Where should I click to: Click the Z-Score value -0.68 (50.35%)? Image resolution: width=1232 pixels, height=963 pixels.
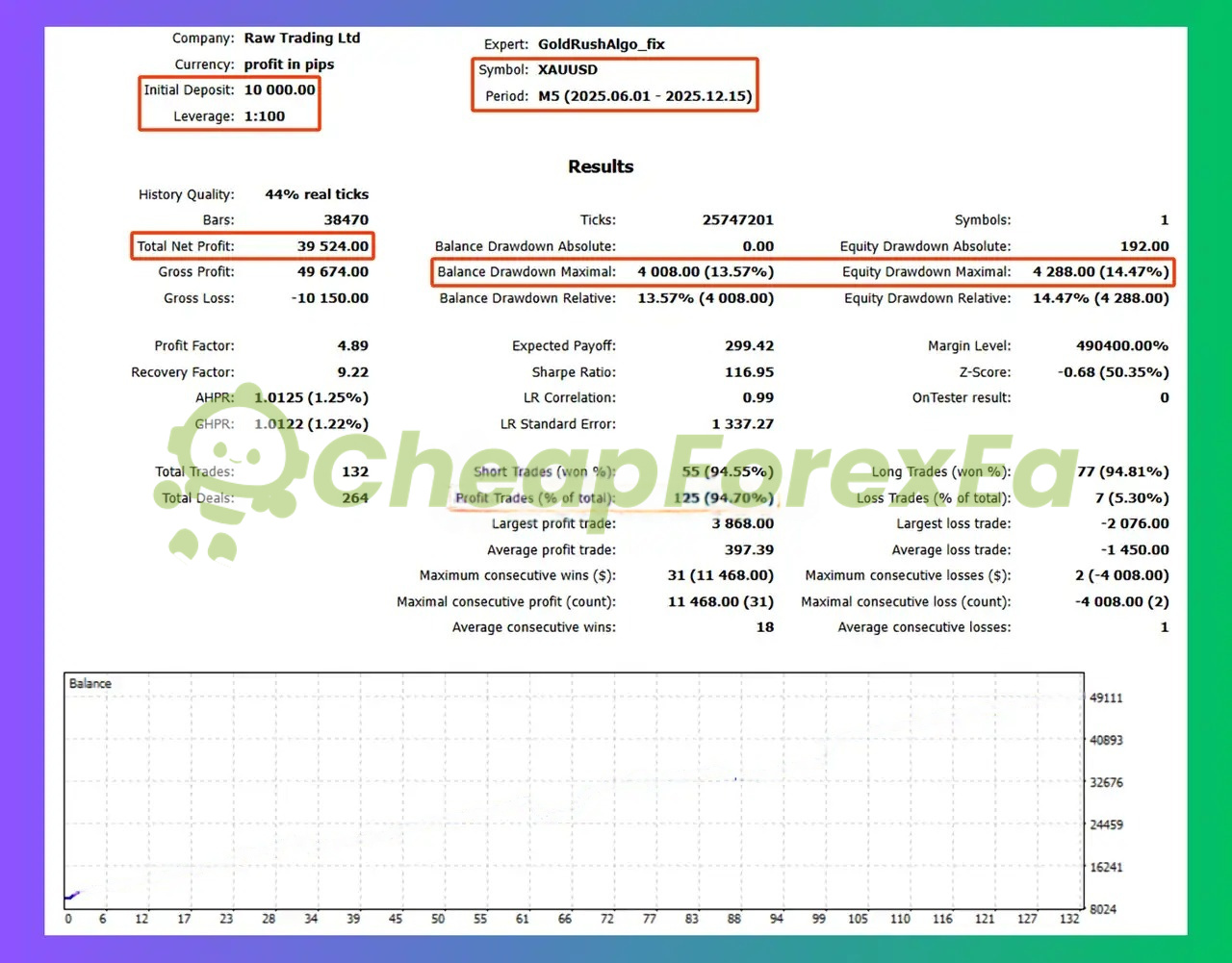(1114, 372)
